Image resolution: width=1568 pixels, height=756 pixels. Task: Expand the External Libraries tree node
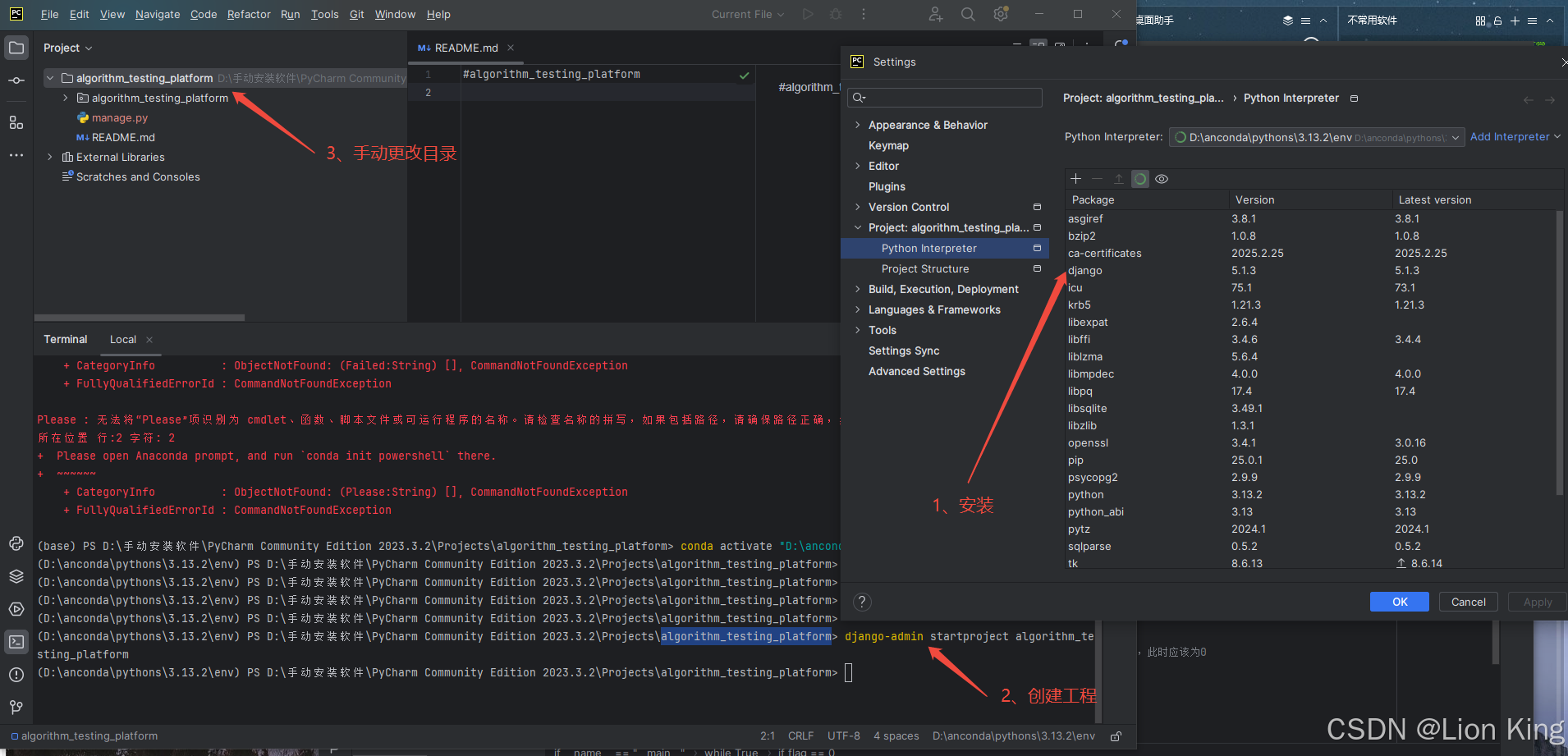coord(50,157)
